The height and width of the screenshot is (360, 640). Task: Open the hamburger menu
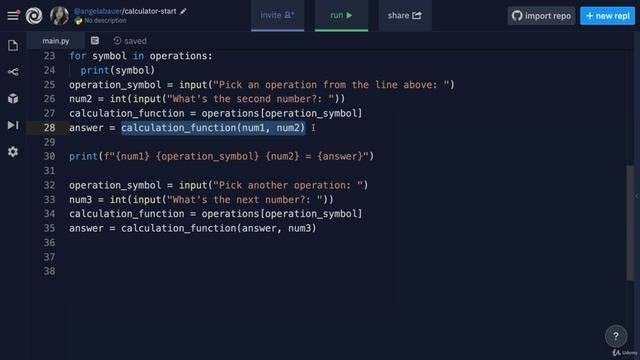coord(13,16)
